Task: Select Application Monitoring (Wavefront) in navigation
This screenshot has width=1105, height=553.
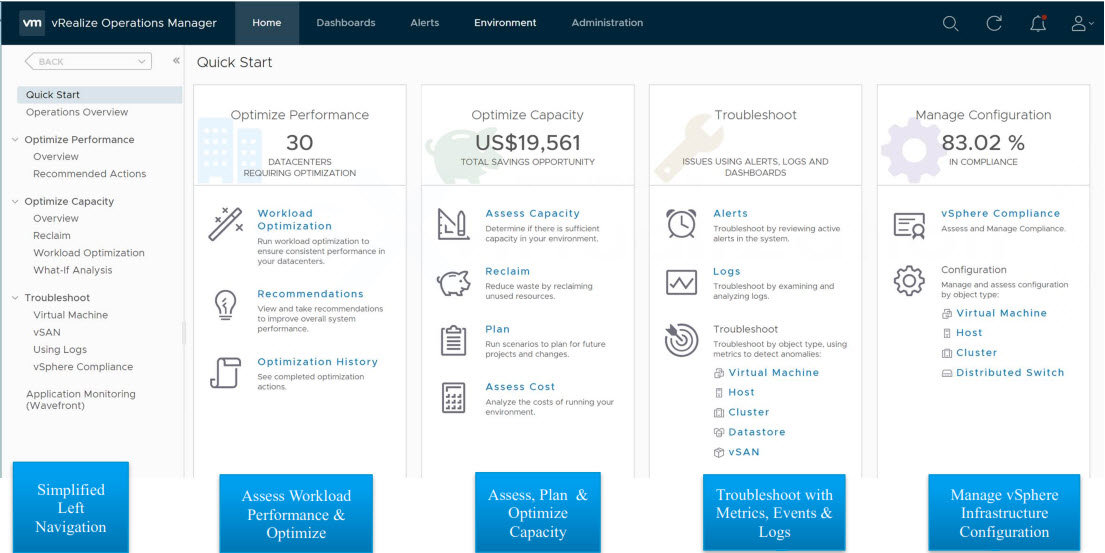Action: tap(81, 400)
